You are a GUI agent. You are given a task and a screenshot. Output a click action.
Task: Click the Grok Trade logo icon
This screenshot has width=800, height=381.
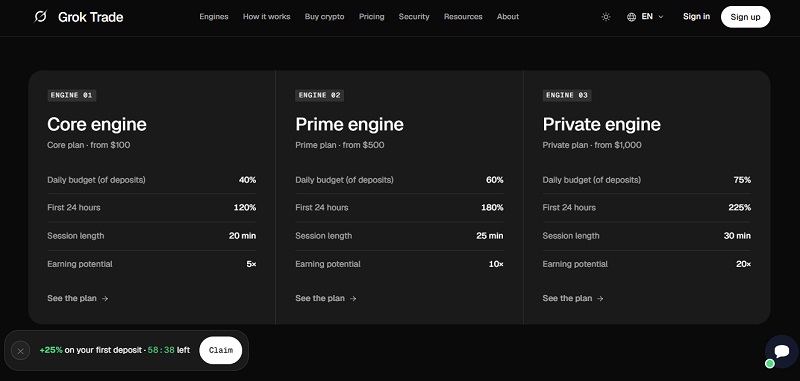pyautogui.click(x=40, y=17)
